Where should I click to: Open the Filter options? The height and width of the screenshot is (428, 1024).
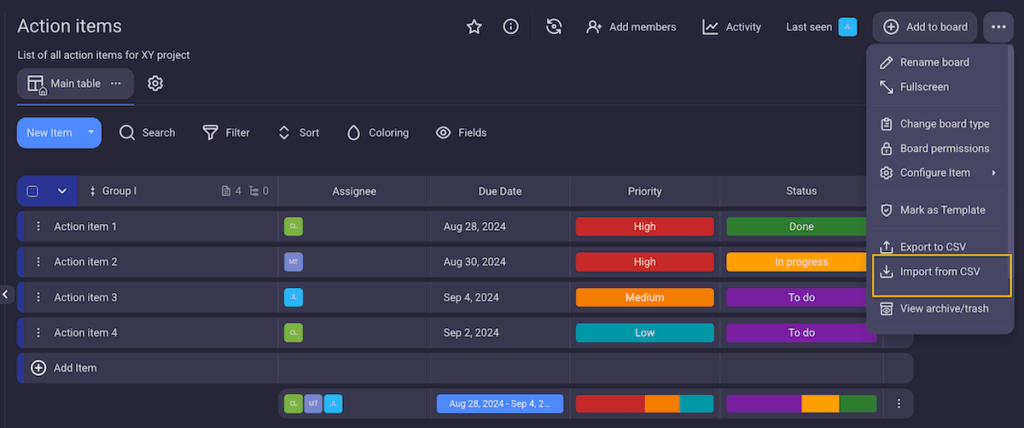[x=226, y=133]
